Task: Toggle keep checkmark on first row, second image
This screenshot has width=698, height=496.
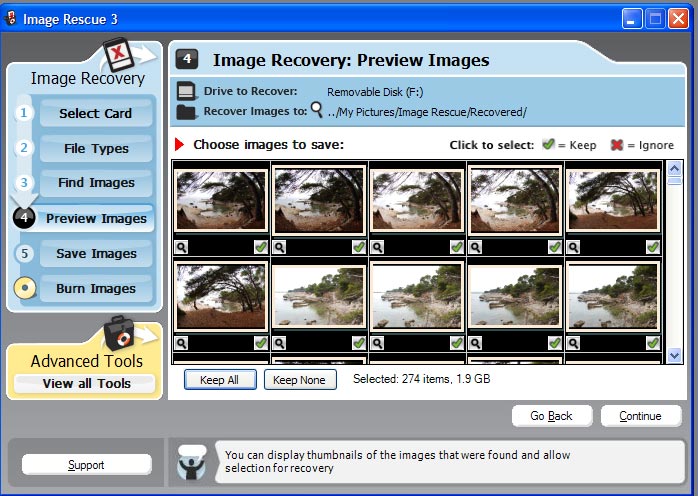Action: 359,247
